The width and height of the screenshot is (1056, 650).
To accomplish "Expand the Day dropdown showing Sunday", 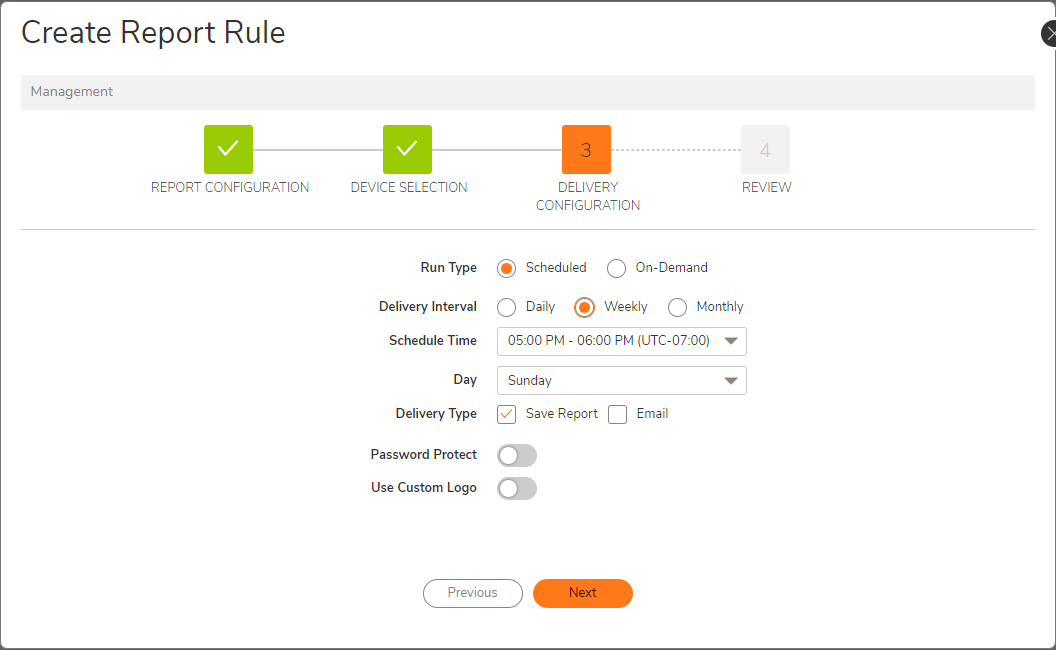I will (621, 380).
